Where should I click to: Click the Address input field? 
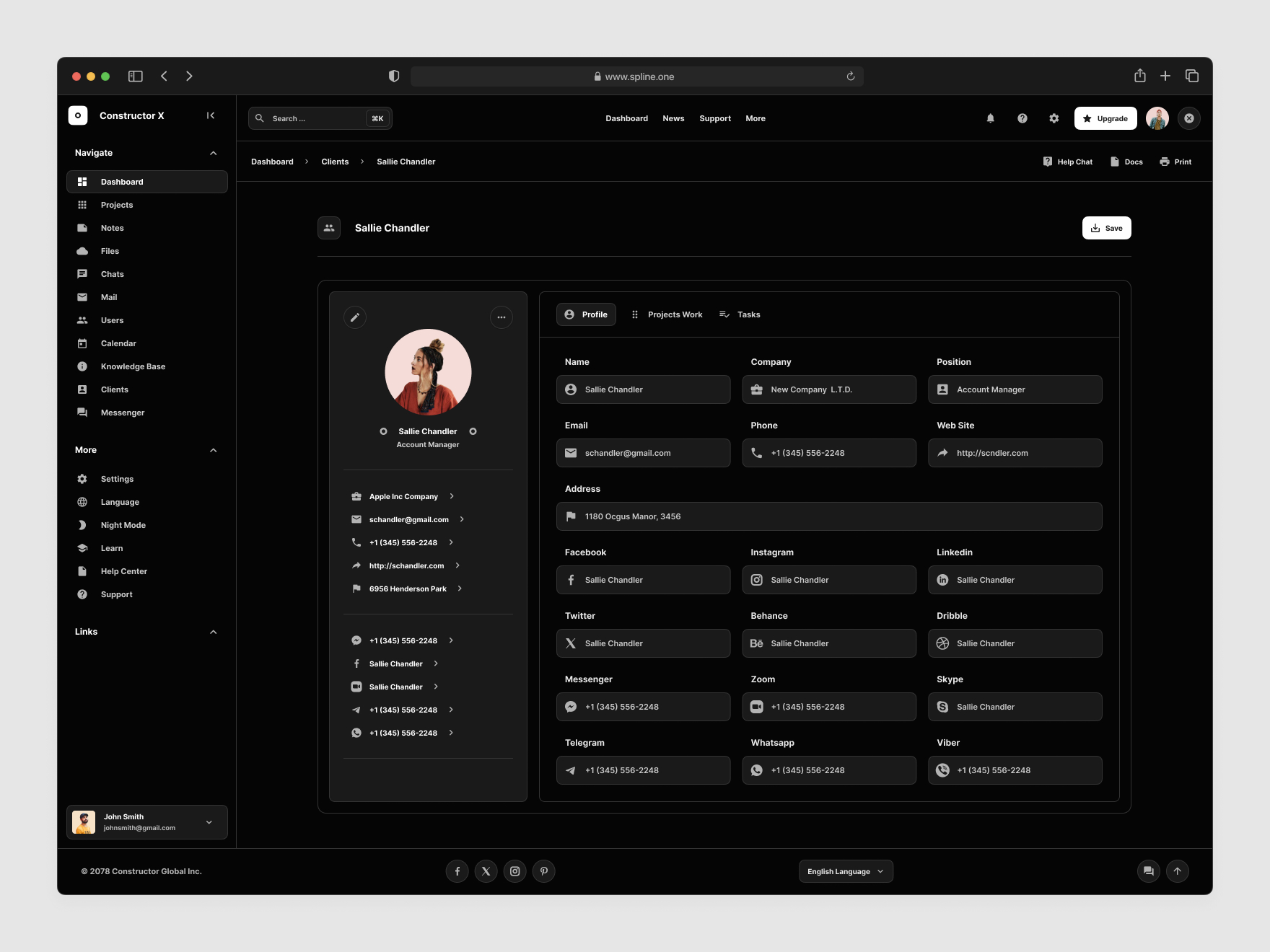829,516
